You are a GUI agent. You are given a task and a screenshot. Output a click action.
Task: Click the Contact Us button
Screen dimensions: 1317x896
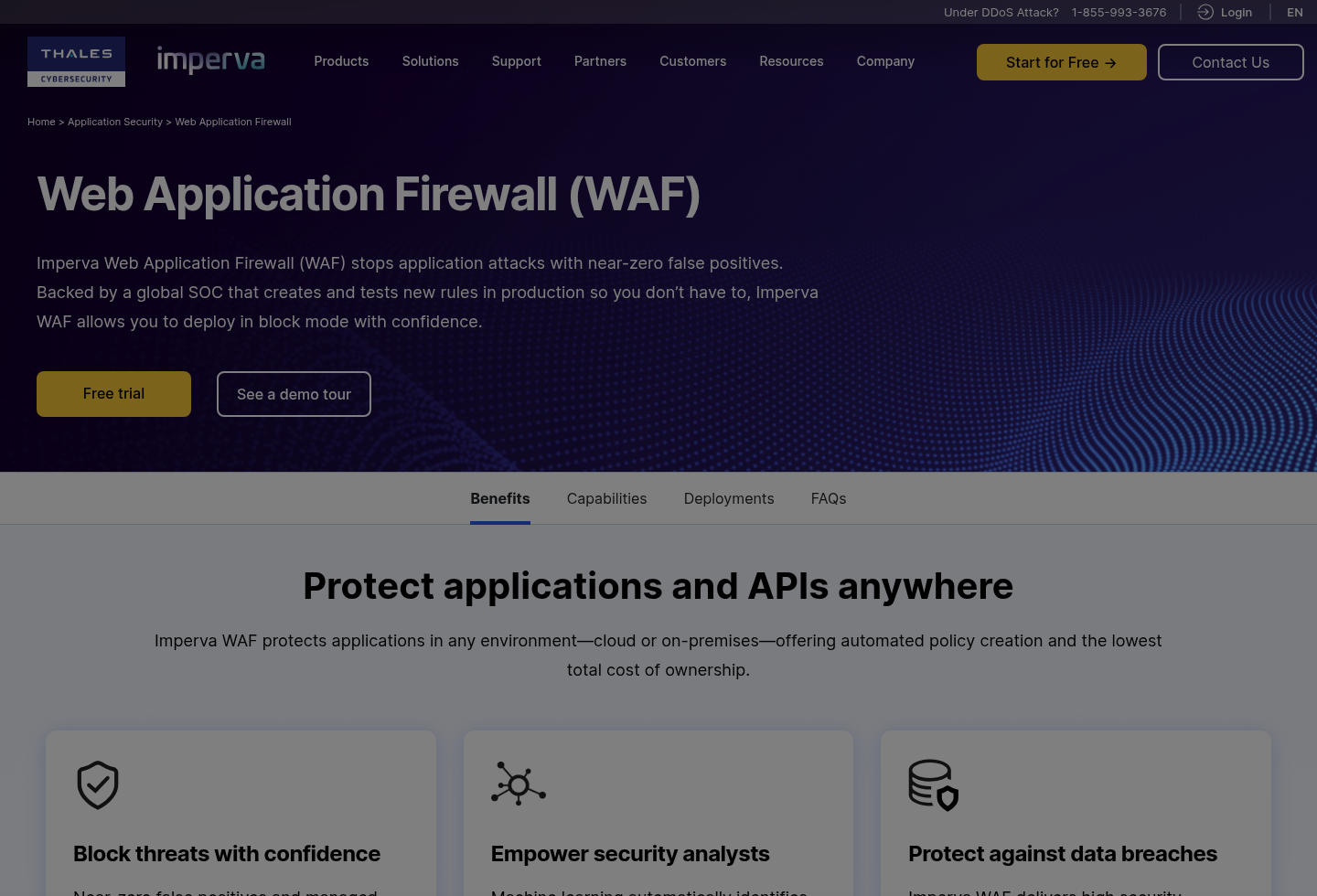(1231, 62)
